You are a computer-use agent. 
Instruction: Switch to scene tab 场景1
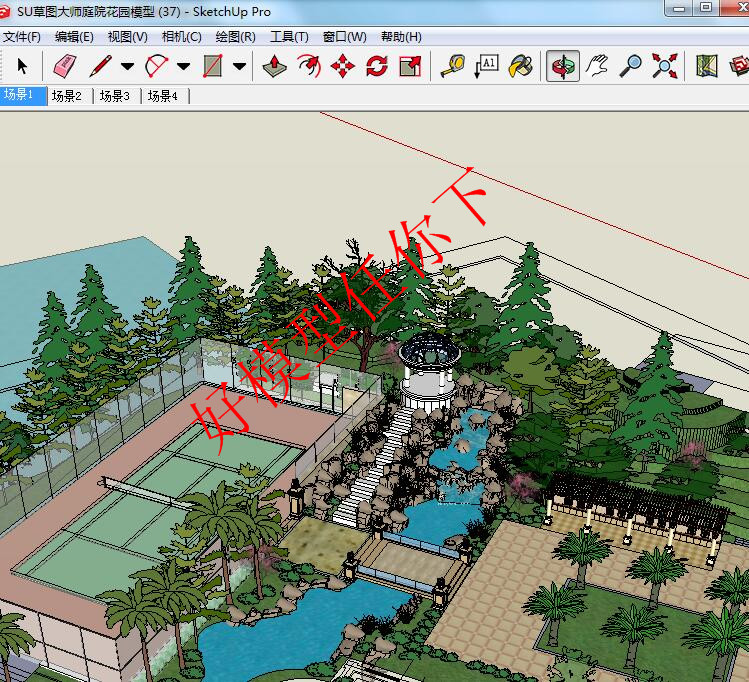(x=22, y=95)
